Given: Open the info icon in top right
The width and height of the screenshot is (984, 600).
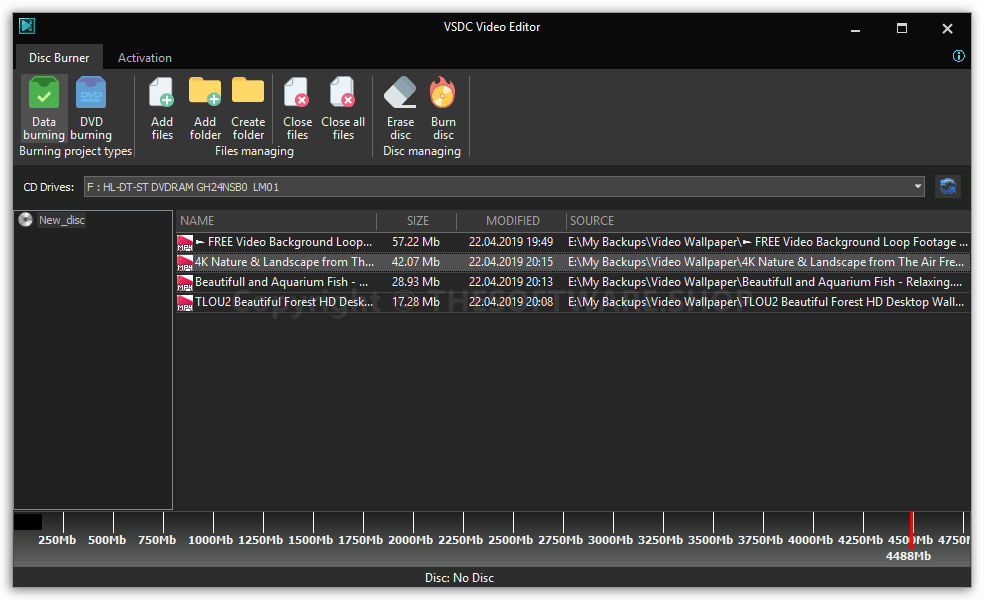Looking at the screenshot, I should (958, 56).
